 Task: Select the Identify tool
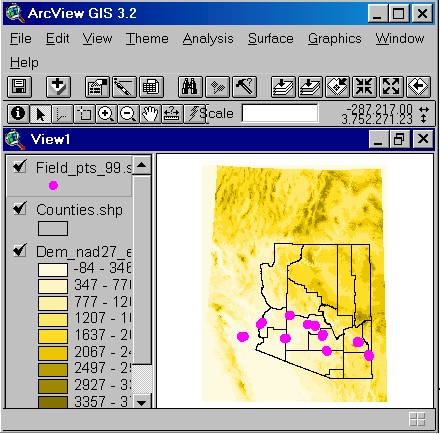[18, 114]
